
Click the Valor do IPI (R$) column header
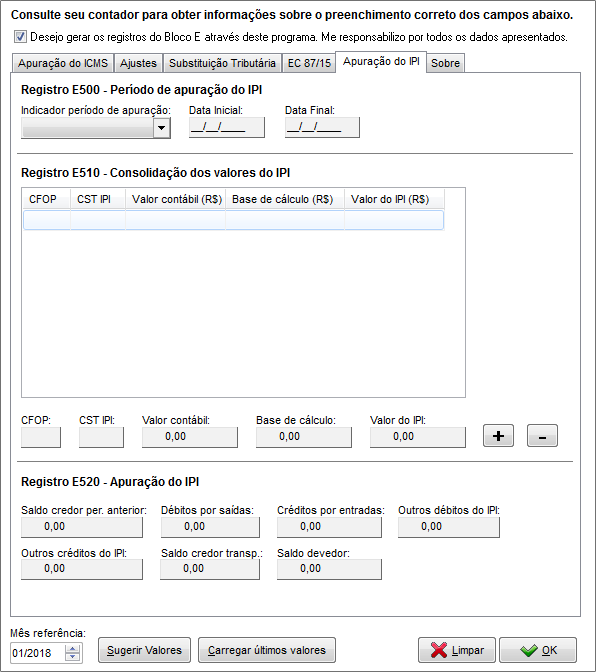394,199
